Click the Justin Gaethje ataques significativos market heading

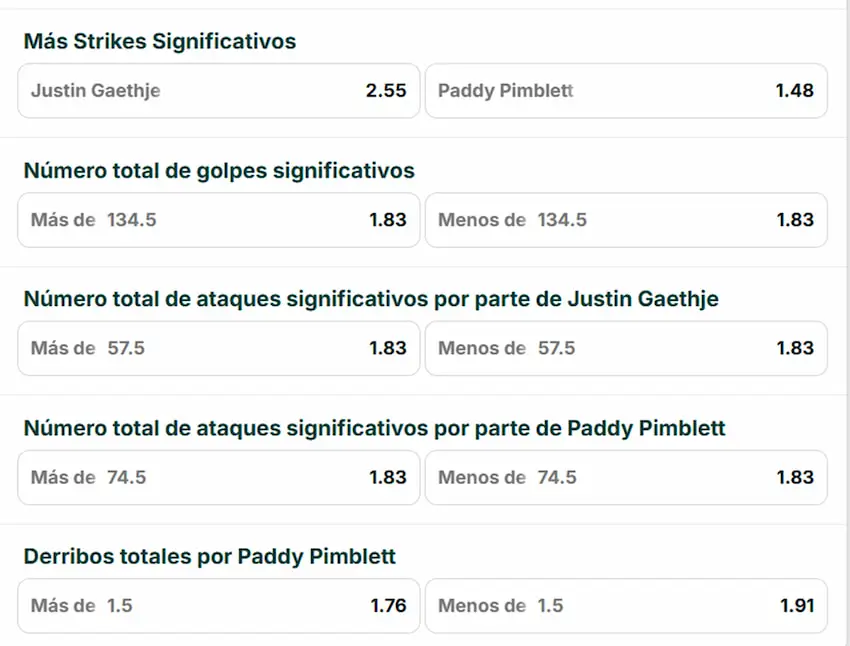tap(371, 299)
